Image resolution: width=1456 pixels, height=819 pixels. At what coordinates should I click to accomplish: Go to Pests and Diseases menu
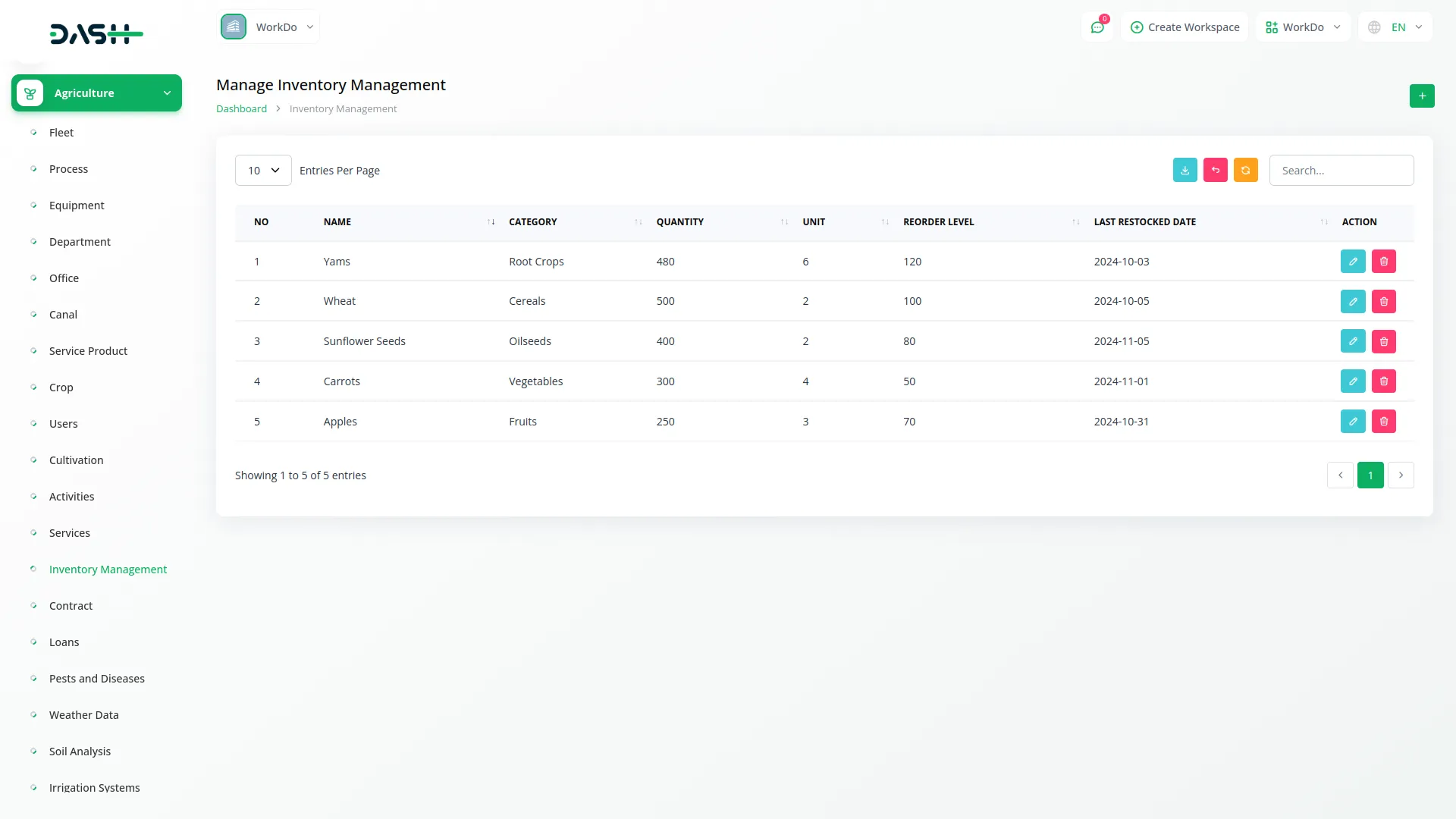pyautogui.click(x=96, y=679)
